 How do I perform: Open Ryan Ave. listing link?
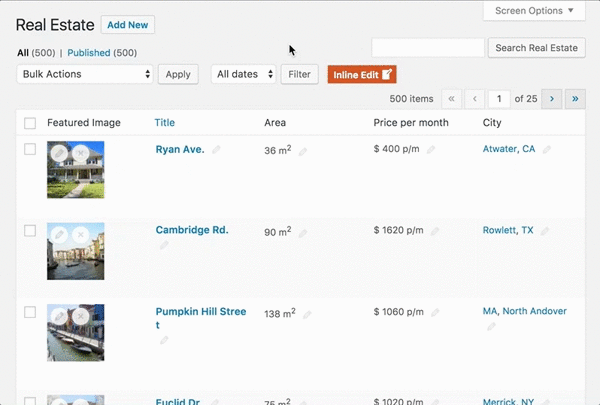coord(180,149)
